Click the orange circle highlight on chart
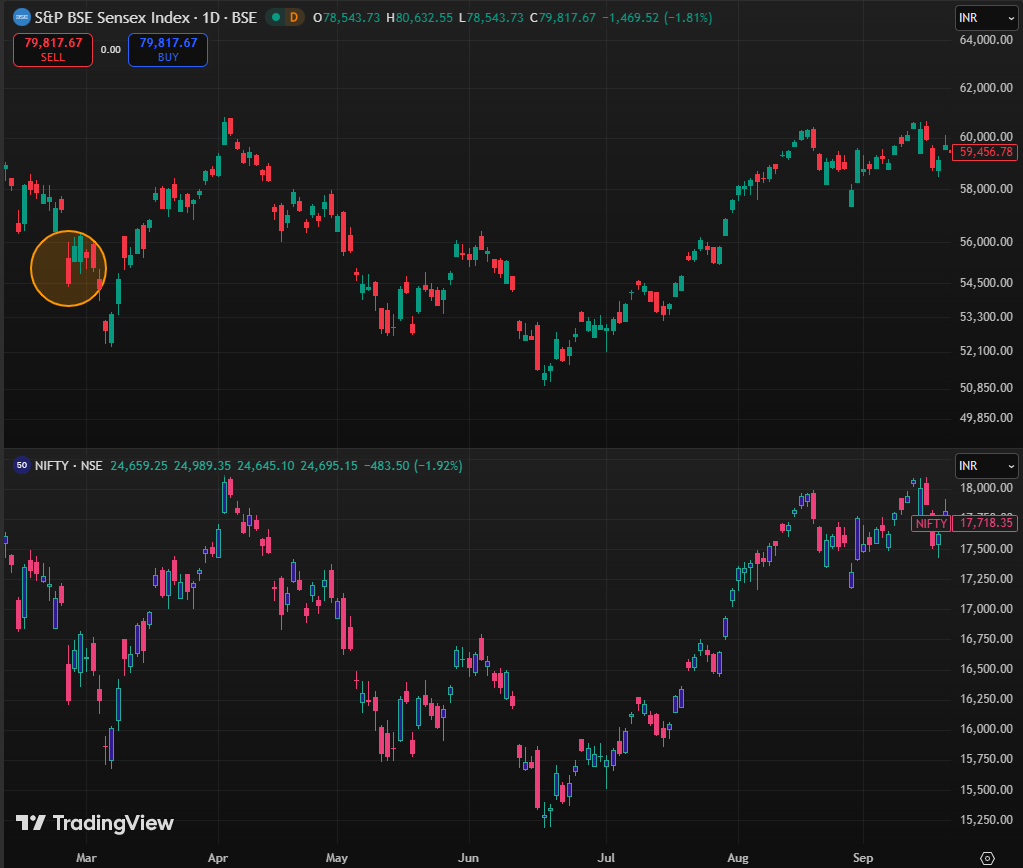1023x868 pixels. coord(68,268)
